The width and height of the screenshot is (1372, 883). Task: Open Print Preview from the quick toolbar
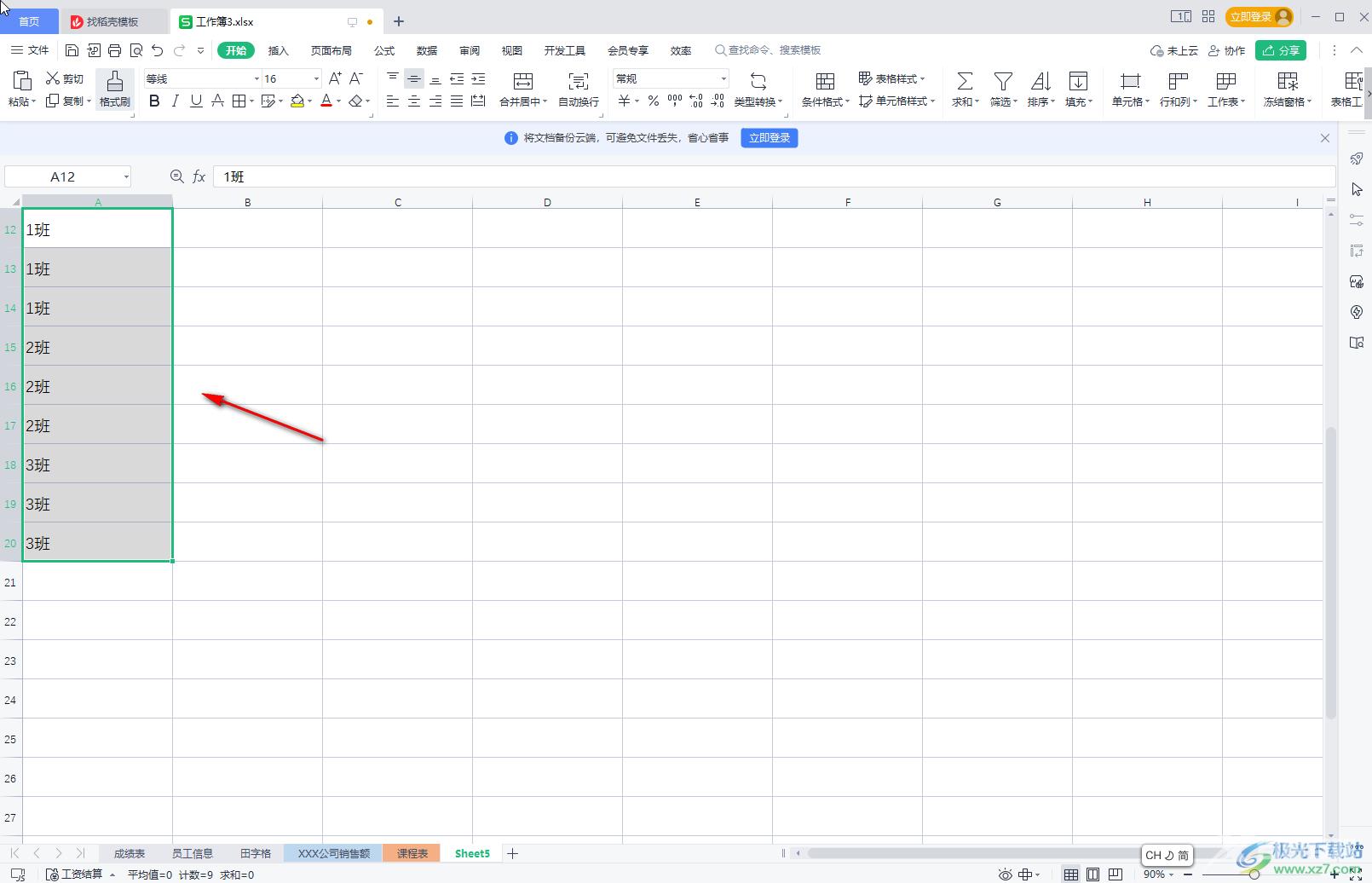click(x=136, y=50)
